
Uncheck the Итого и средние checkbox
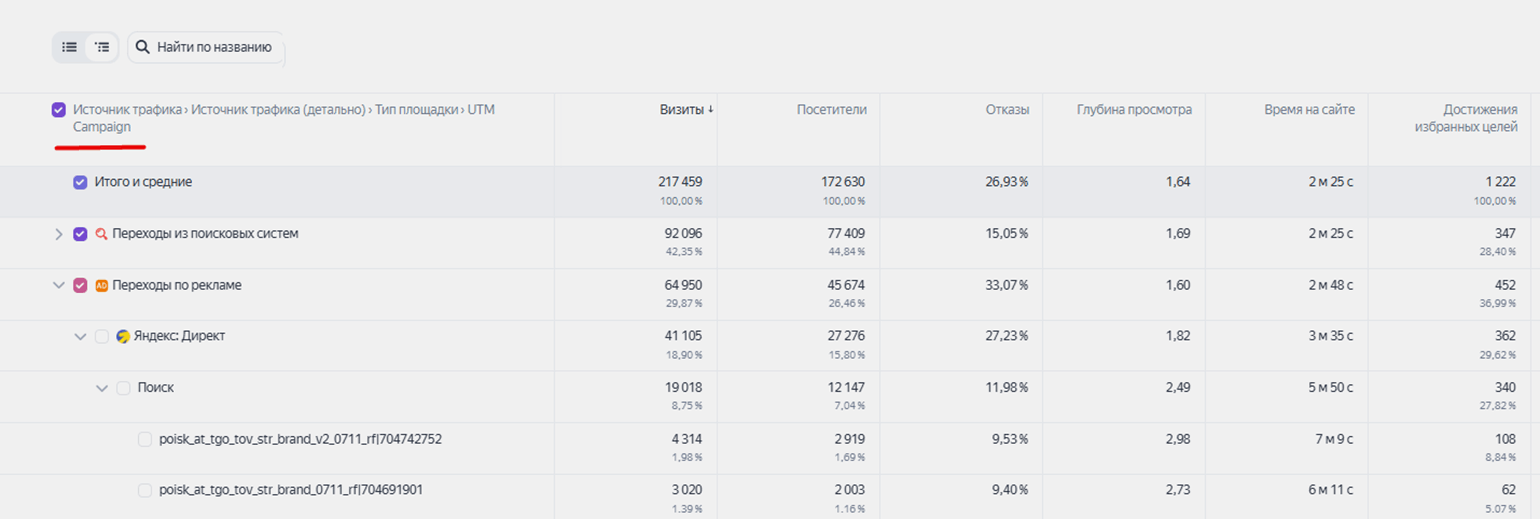pyautogui.click(x=80, y=183)
